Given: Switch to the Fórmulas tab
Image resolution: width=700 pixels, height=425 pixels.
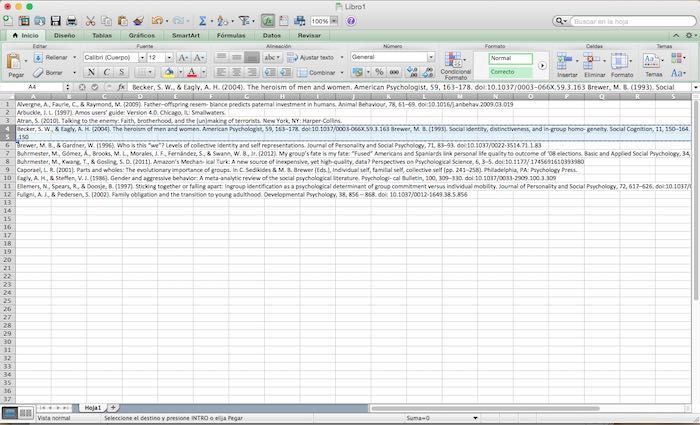Looking at the screenshot, I should 231,35.
